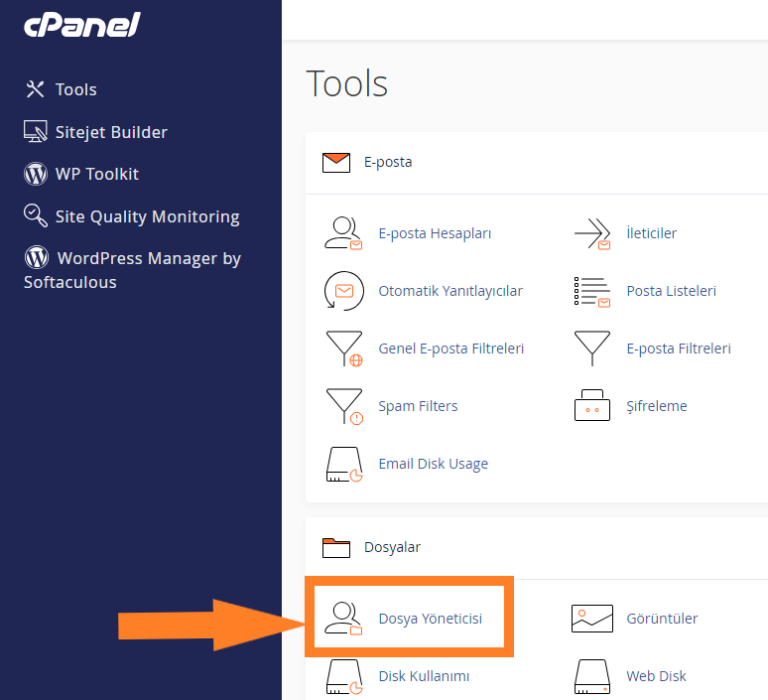This screenshot has width=768, height=700.
Task: Collapse the Dosyalar section header
Action: (x=392, y=547)
